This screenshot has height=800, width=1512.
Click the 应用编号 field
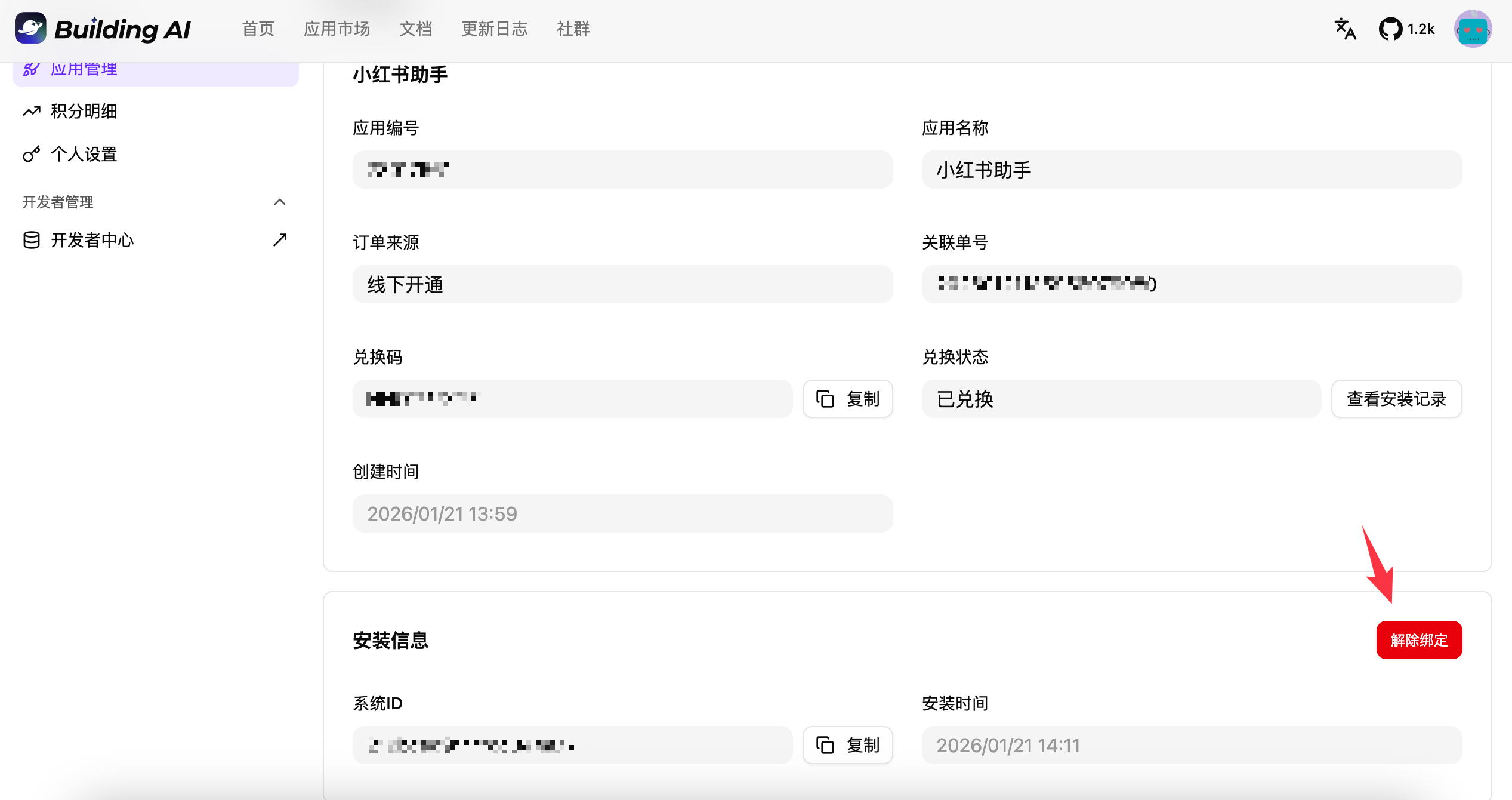point(622,170)
